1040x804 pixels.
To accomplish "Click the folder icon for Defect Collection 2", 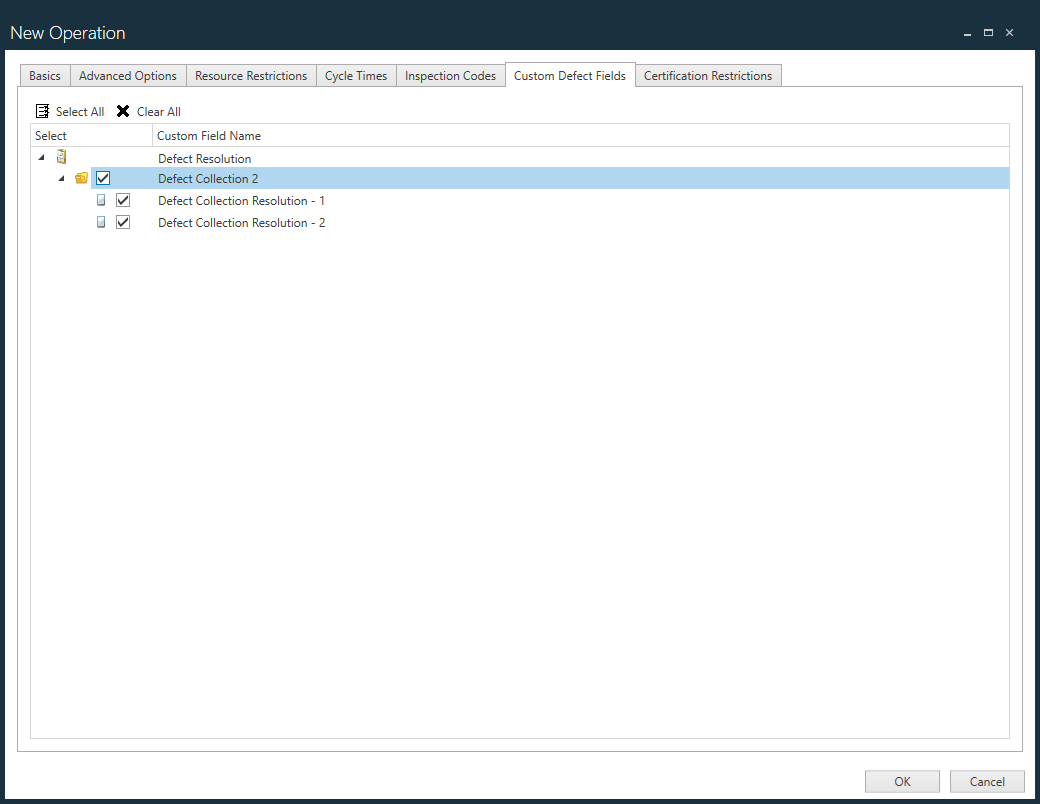I will pos(81,177).
